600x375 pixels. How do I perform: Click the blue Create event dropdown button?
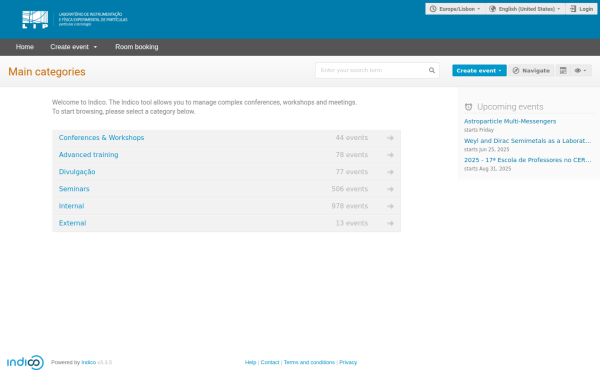click(479, 70)
